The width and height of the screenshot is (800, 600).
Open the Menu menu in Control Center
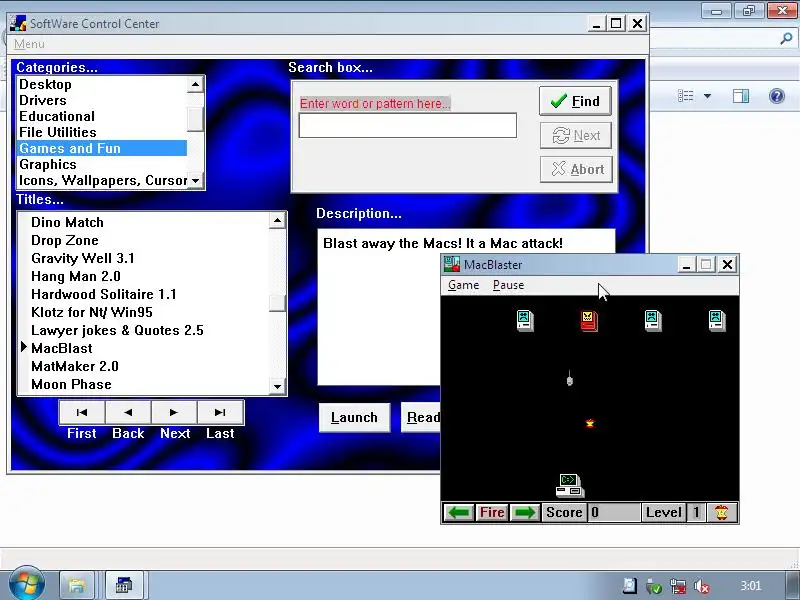pyautogui.click(x=29, y=44)
